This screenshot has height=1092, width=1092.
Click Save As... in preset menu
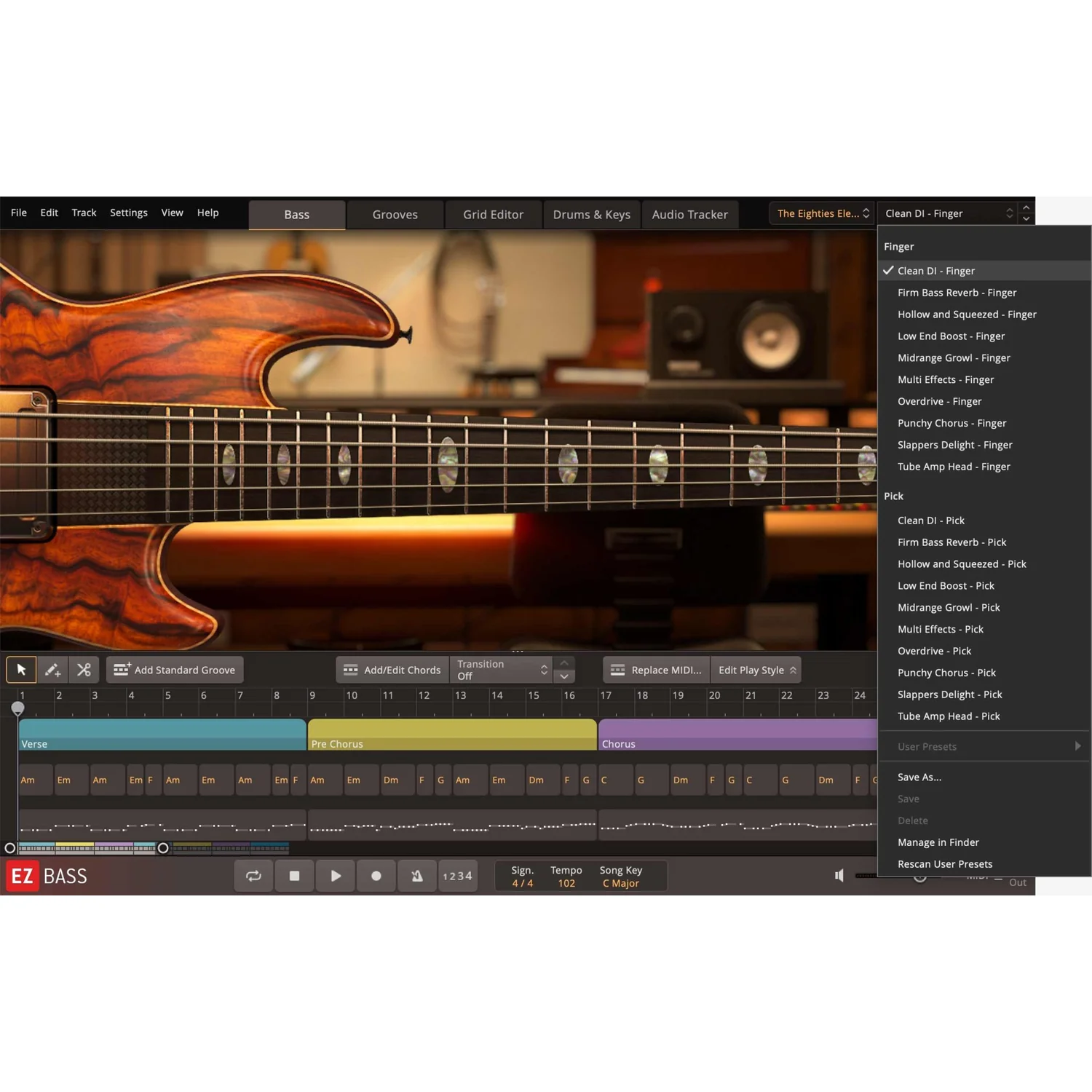coord(984,778)
